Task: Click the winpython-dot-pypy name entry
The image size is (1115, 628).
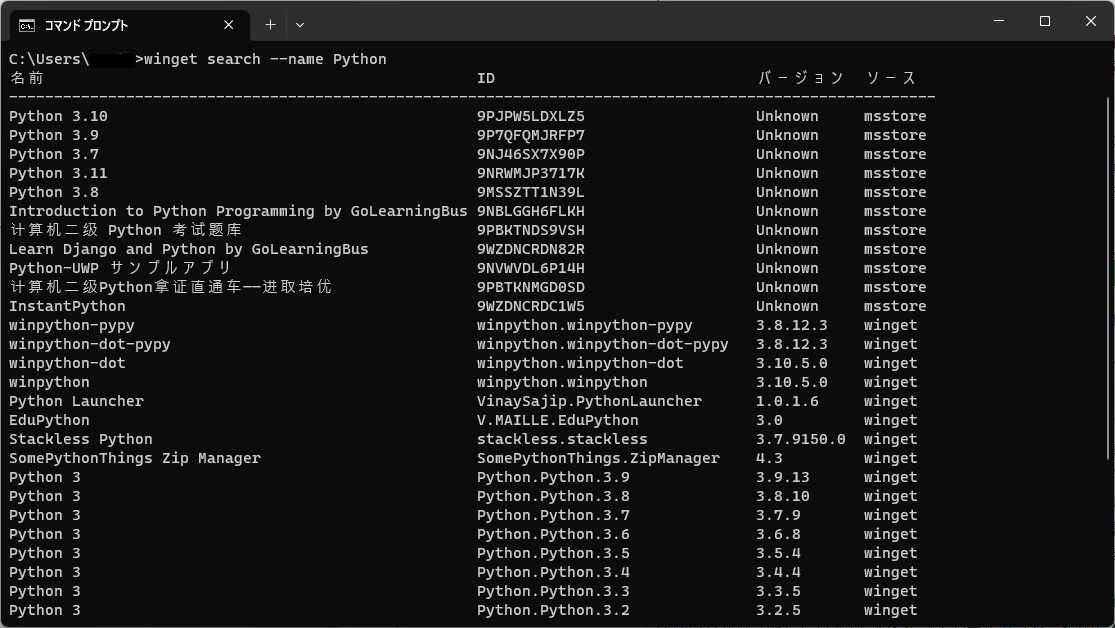Action: (90, 344)
